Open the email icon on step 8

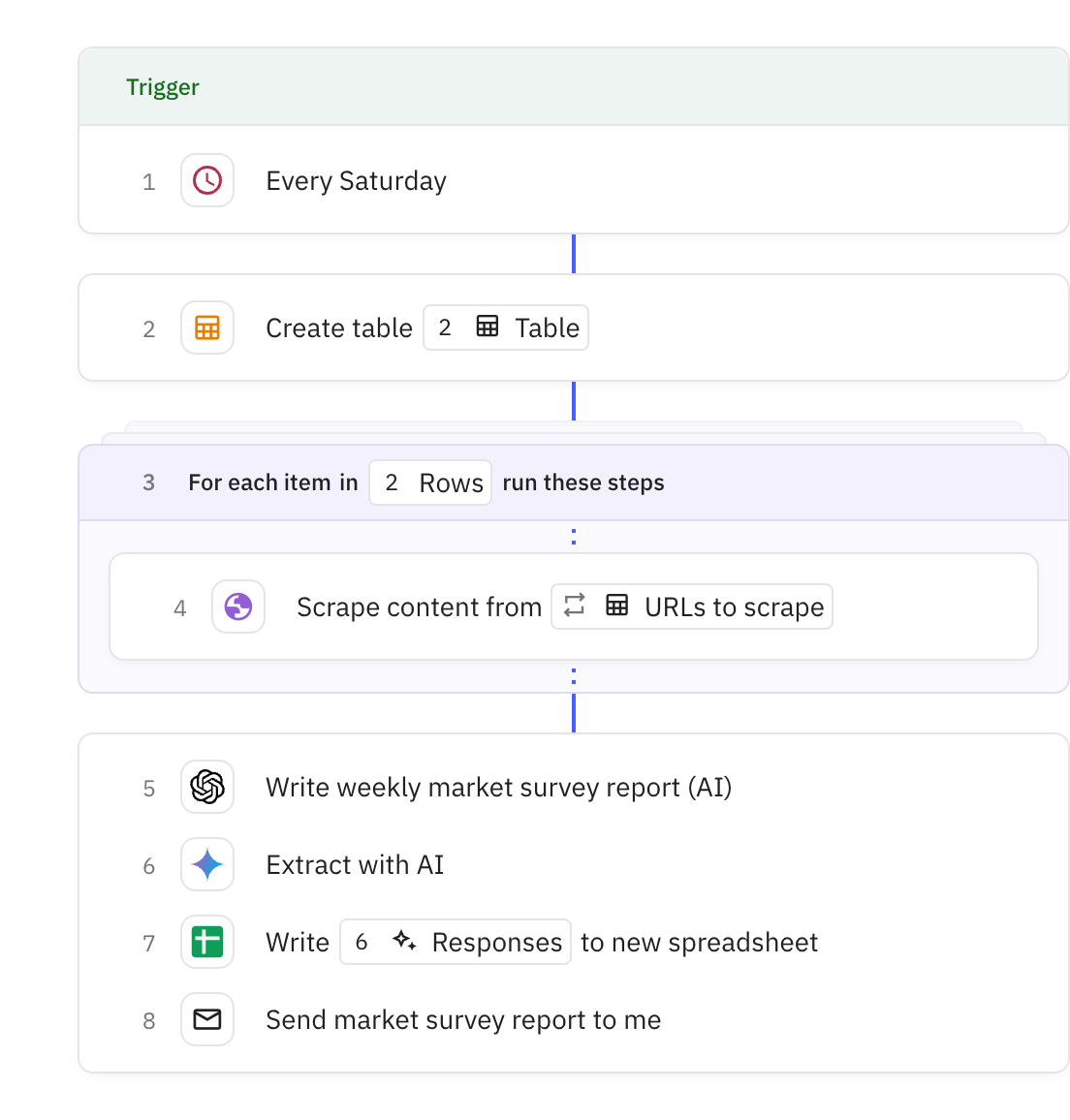point(206,1019)
